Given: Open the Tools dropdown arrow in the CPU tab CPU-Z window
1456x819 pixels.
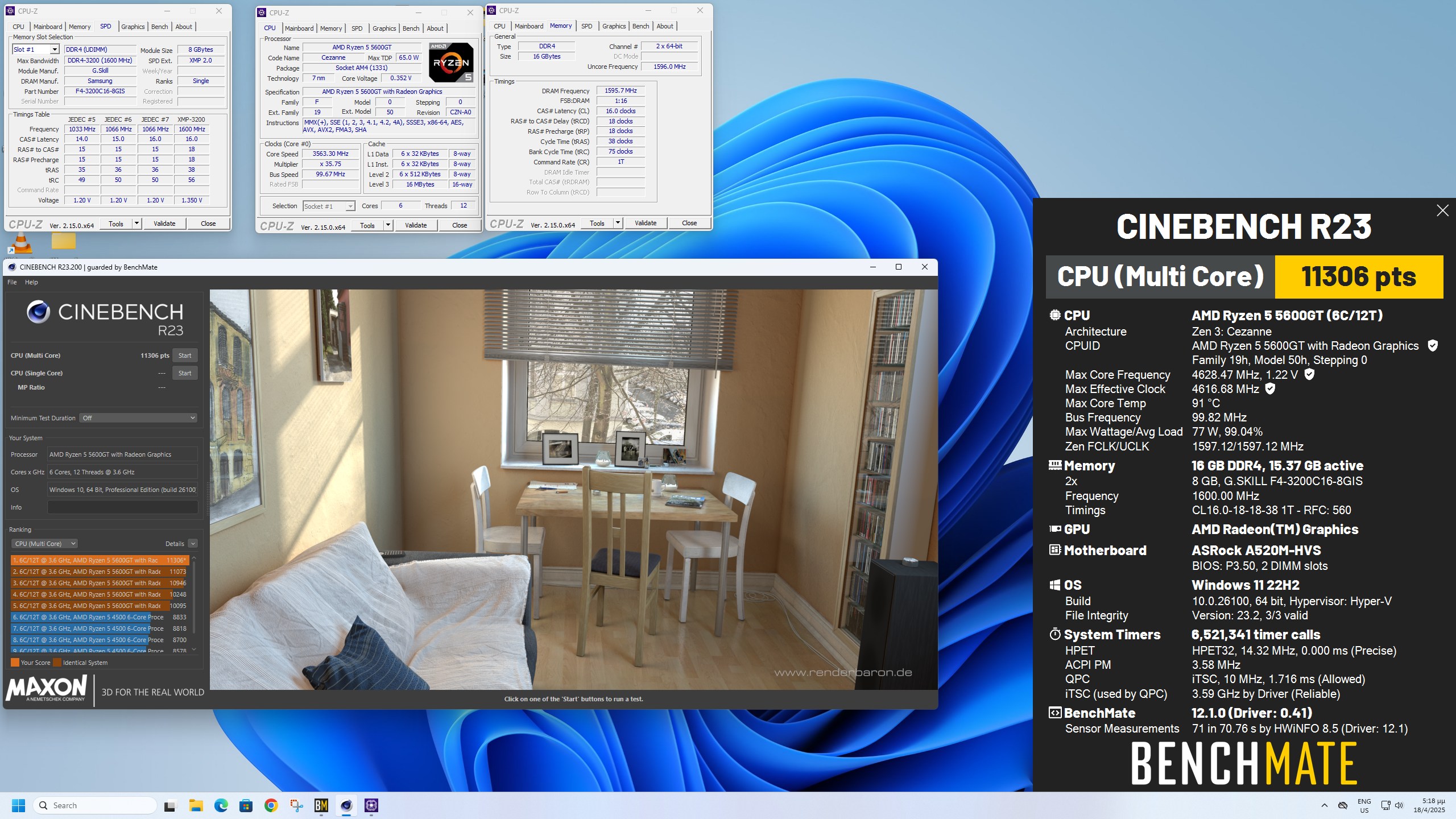Looking at the screenshot, I should click(388, 225).
